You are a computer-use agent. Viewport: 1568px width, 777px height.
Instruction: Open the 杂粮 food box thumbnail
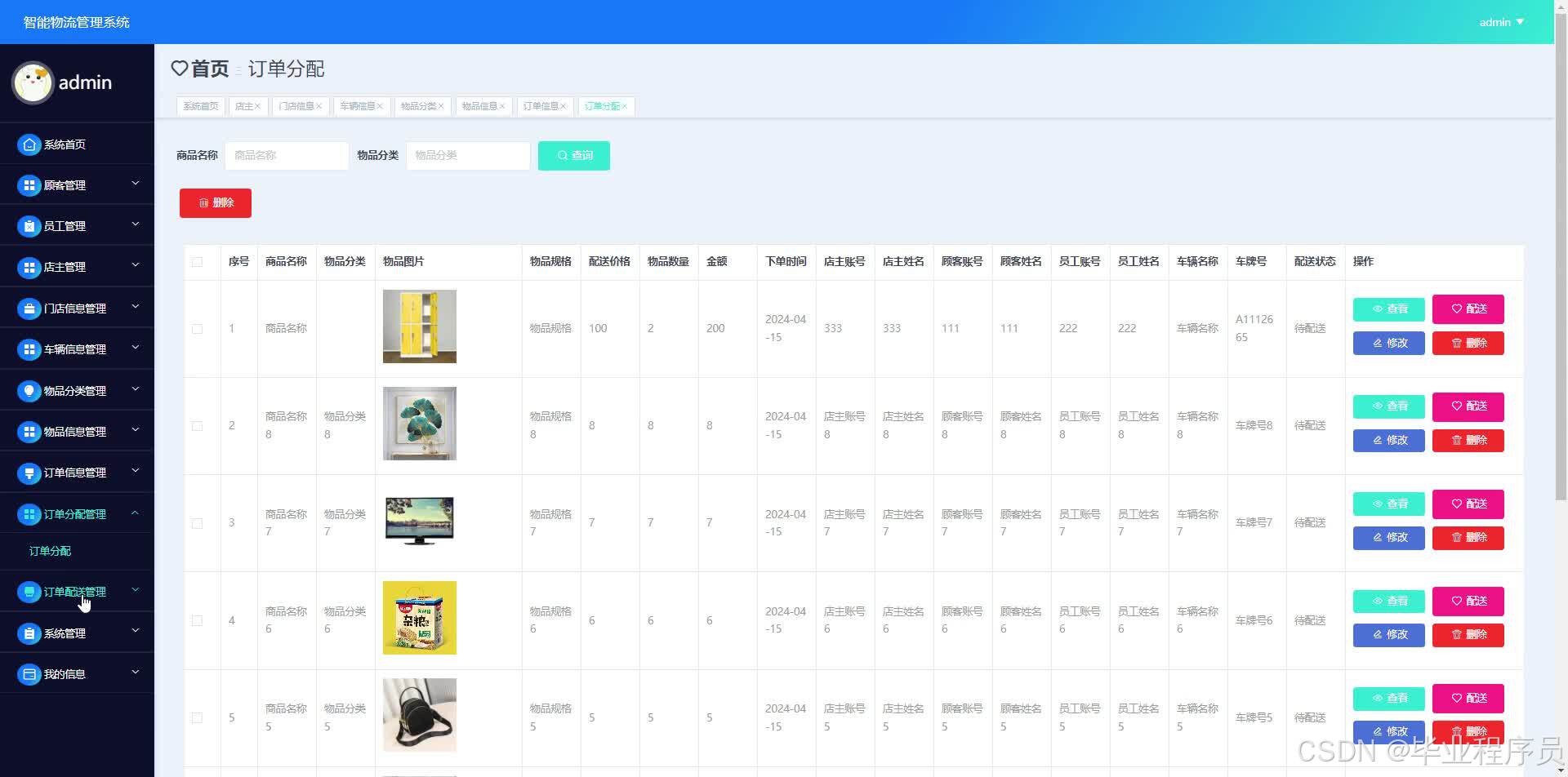coord(420,618)
